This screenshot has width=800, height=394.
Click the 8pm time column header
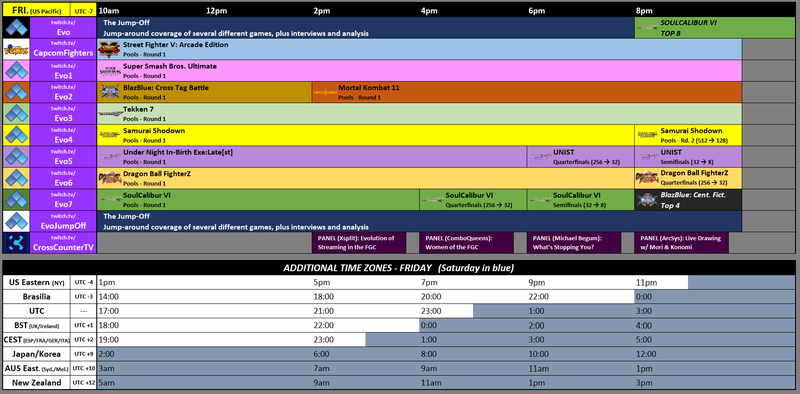644,11
